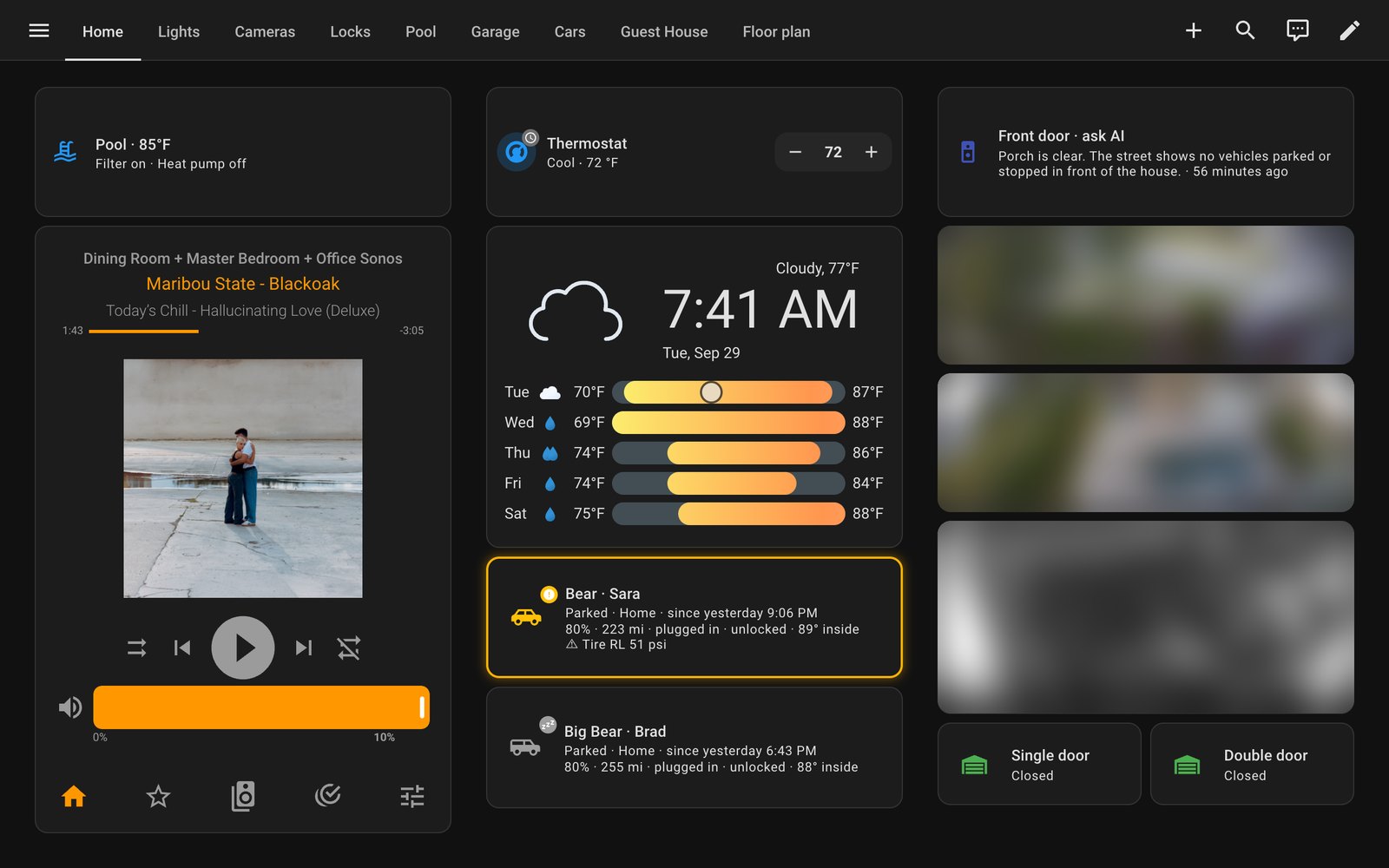Open speaker grouping icon in player
This screenshot has height=868, width=1389.
click(x=243, y=796)
